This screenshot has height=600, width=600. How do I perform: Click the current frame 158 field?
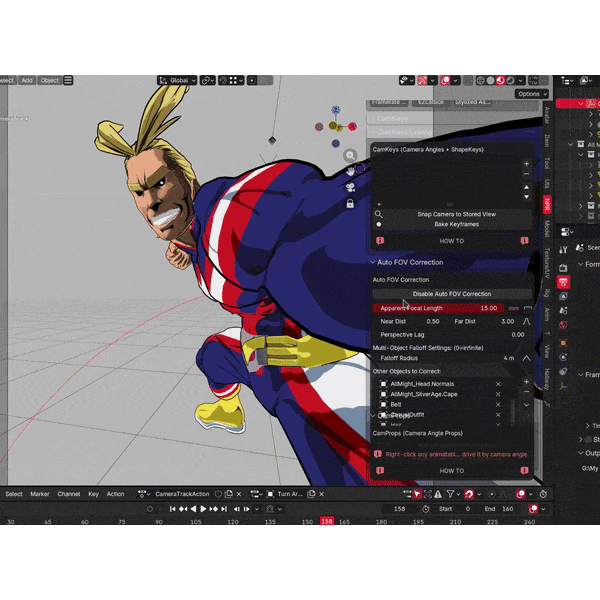399,509
